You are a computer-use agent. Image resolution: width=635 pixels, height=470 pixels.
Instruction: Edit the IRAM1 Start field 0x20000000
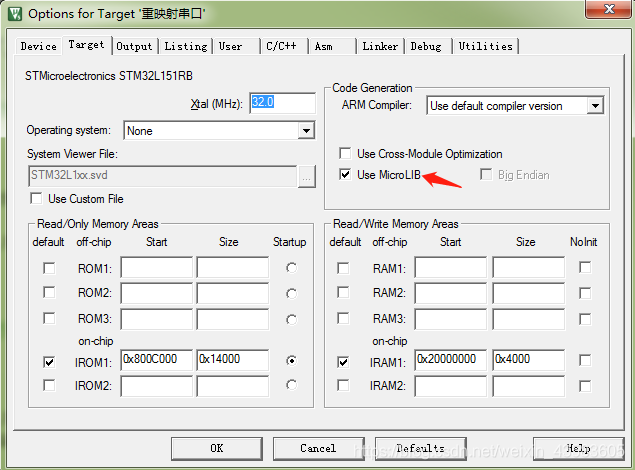[451, 360]
